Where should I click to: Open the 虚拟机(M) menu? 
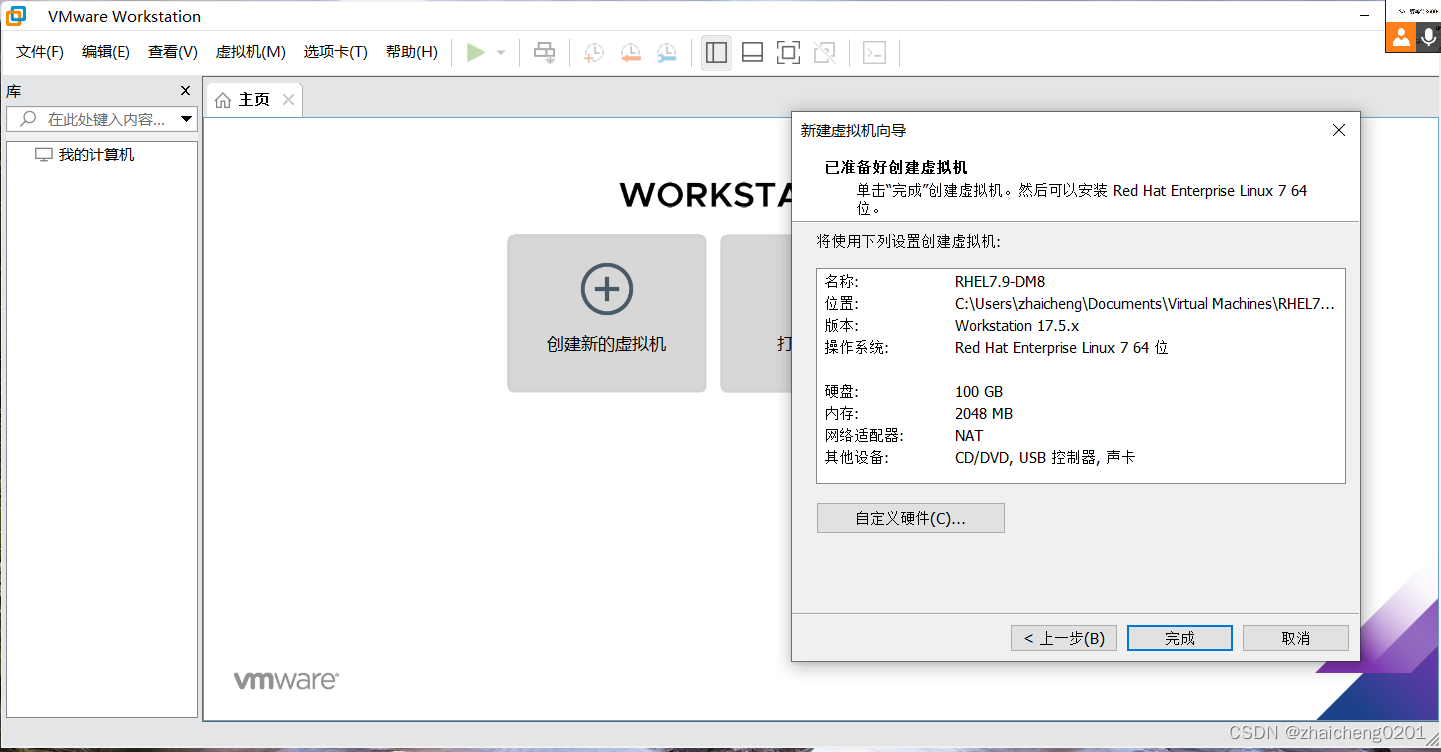251,52
